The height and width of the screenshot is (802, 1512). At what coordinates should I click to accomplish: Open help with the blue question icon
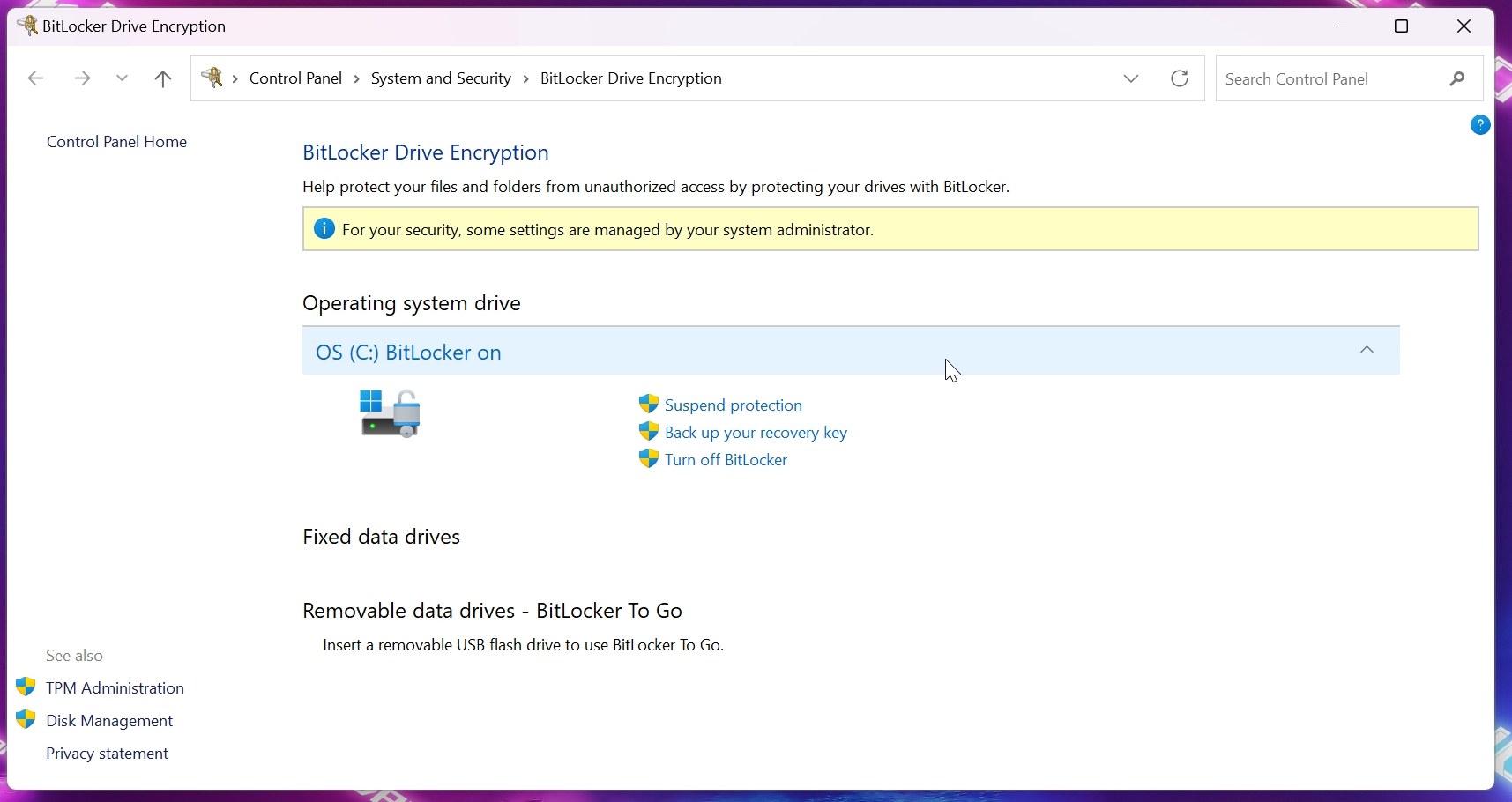click(1480, 125)
